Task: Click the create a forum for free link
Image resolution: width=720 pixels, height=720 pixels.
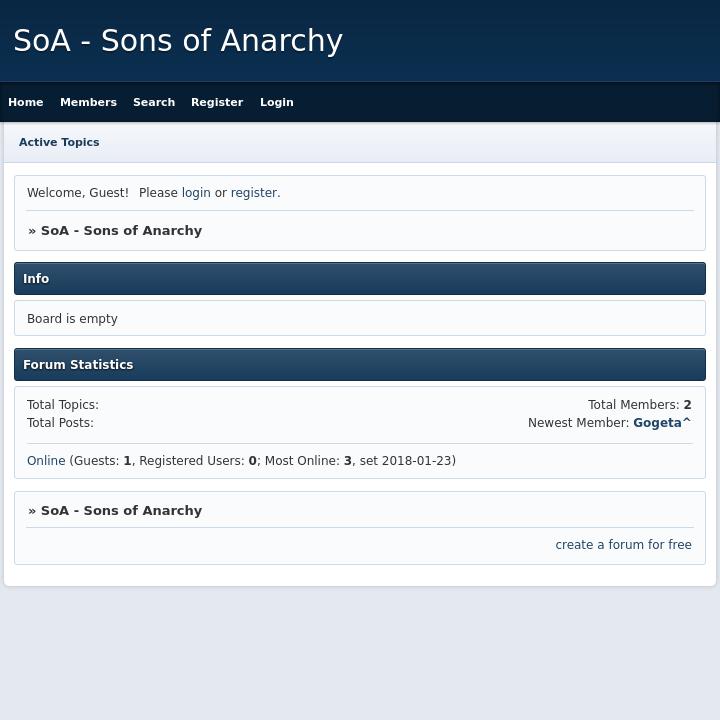Action: [x=623, y=545]
